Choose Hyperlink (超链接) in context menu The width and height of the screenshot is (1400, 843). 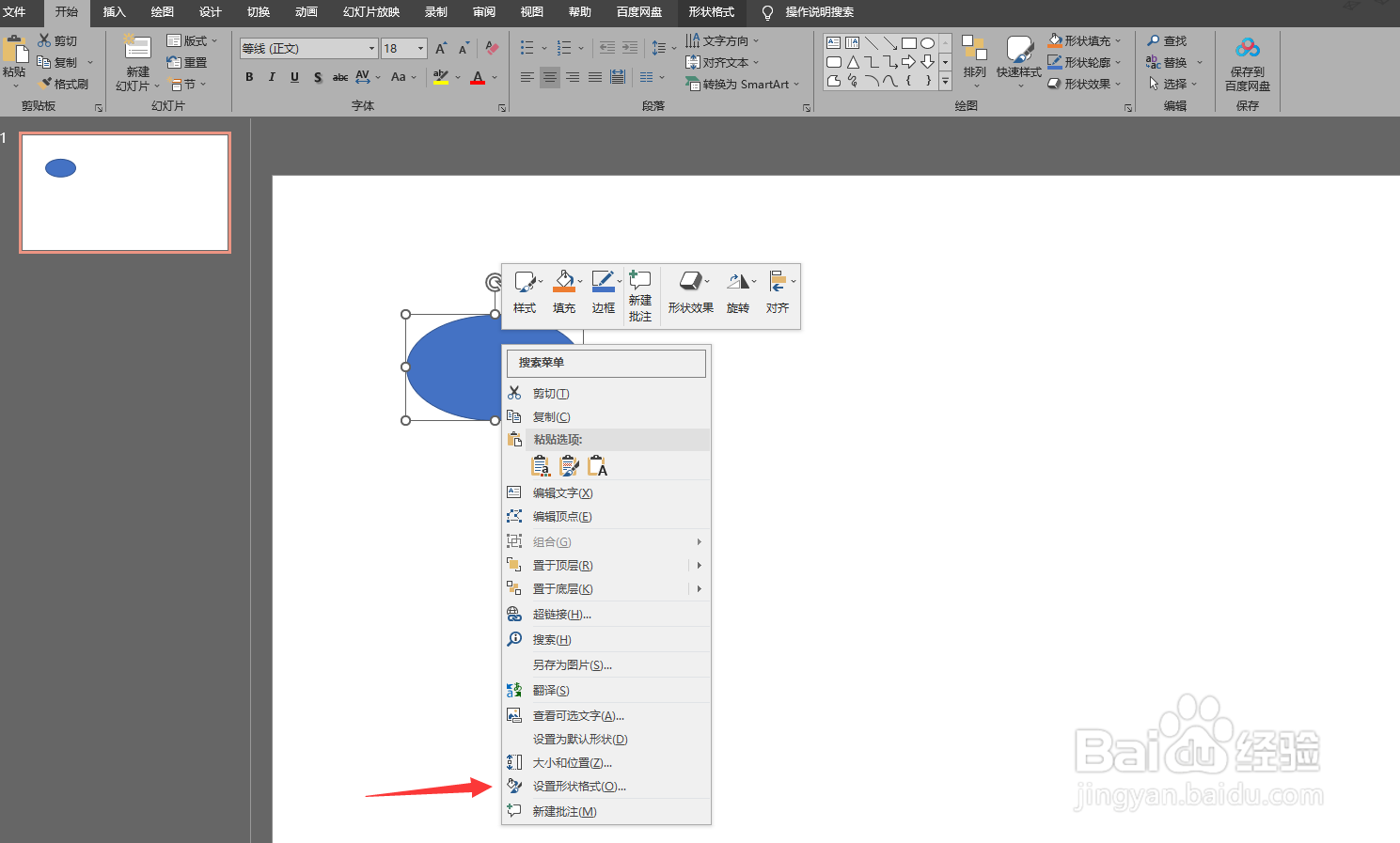(x=606, y=615)
